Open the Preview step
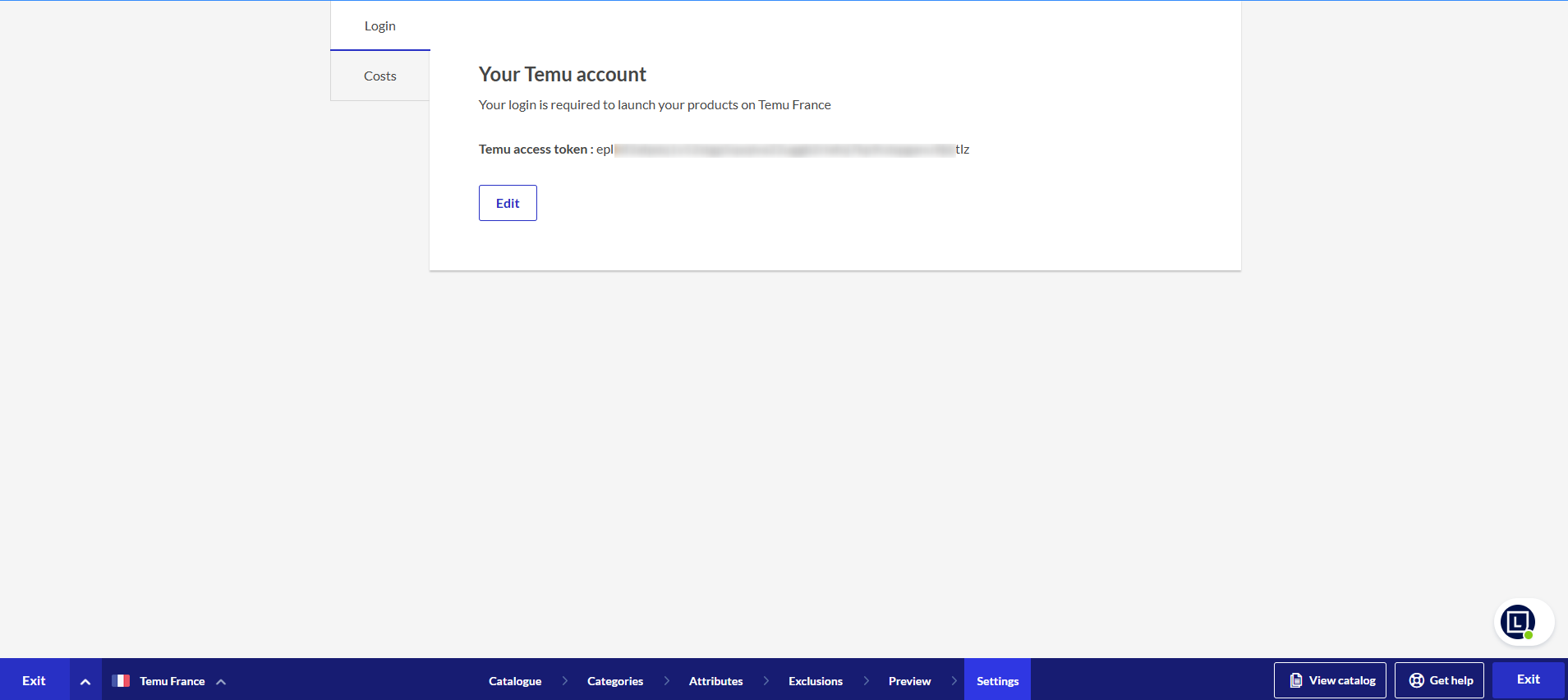This screenshot has width=1568, height=700. [910, 681]
